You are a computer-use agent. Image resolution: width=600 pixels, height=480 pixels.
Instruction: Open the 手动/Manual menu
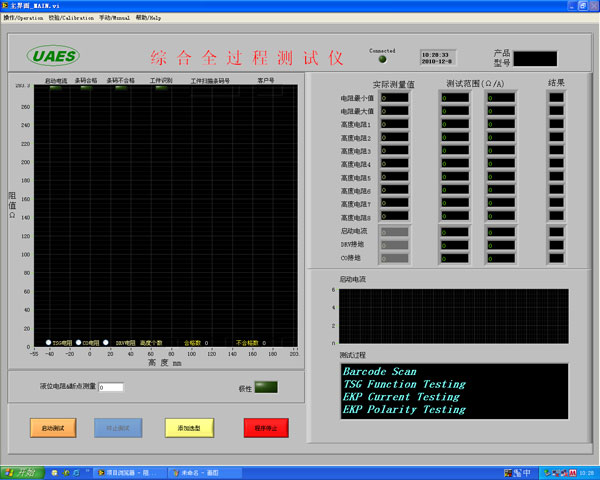114,18
